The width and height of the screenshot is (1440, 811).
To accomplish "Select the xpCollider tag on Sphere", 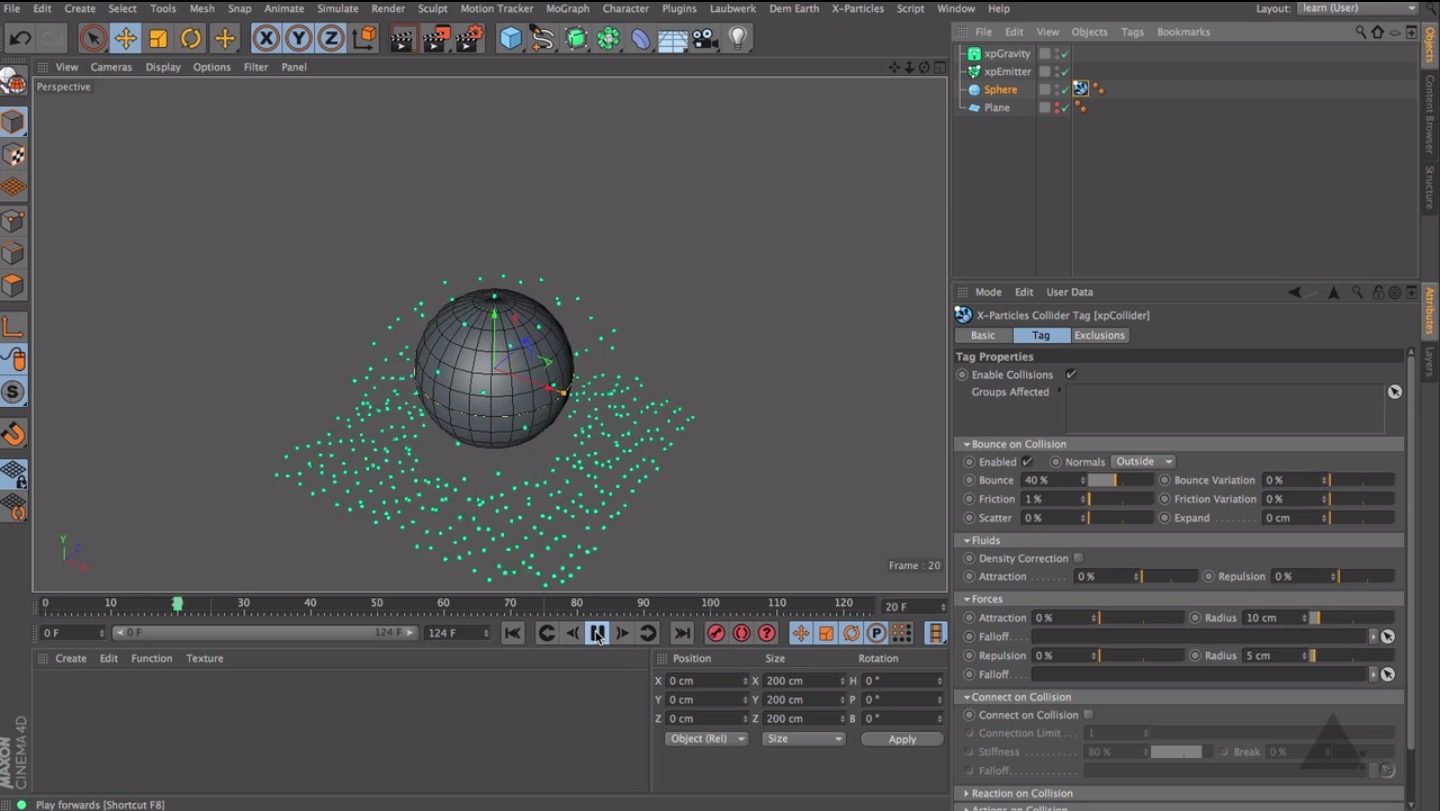I will (x=1081, y=89).
